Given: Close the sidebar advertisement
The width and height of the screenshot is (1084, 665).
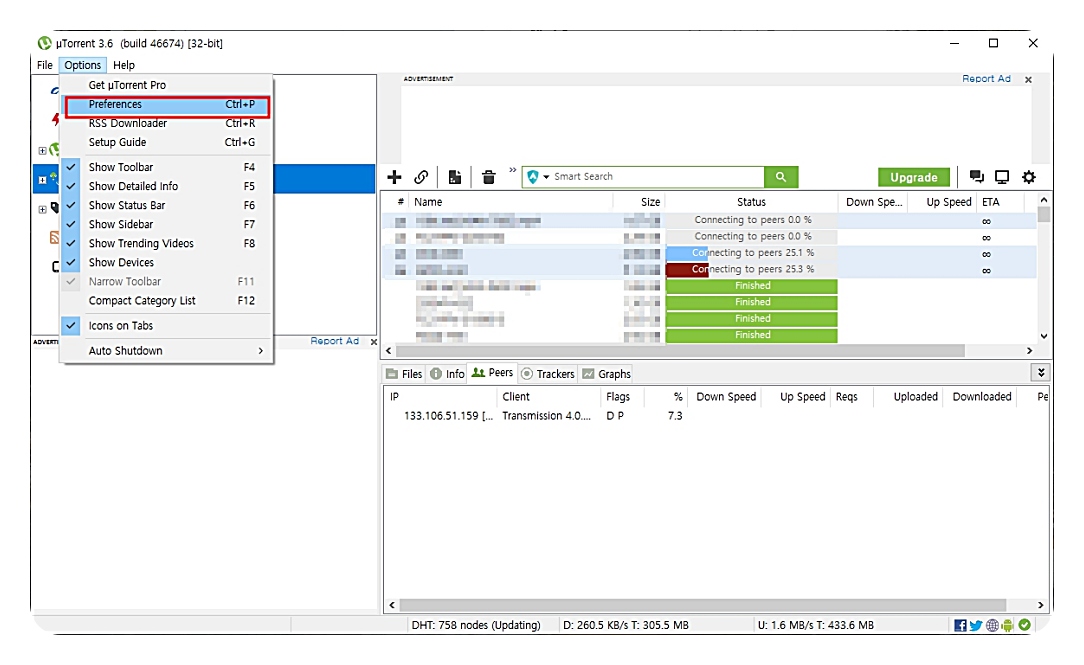Looking at the screenshot, I should click(373, 341).
